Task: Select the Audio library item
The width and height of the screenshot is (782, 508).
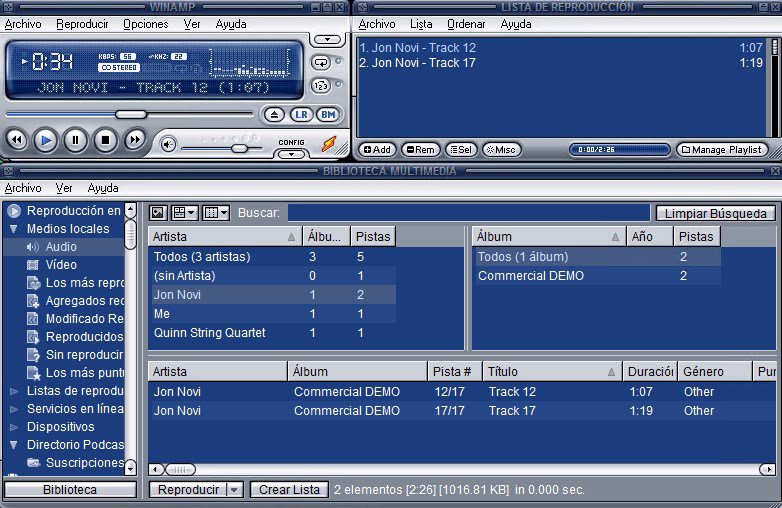Action: [x=61, y=247]
